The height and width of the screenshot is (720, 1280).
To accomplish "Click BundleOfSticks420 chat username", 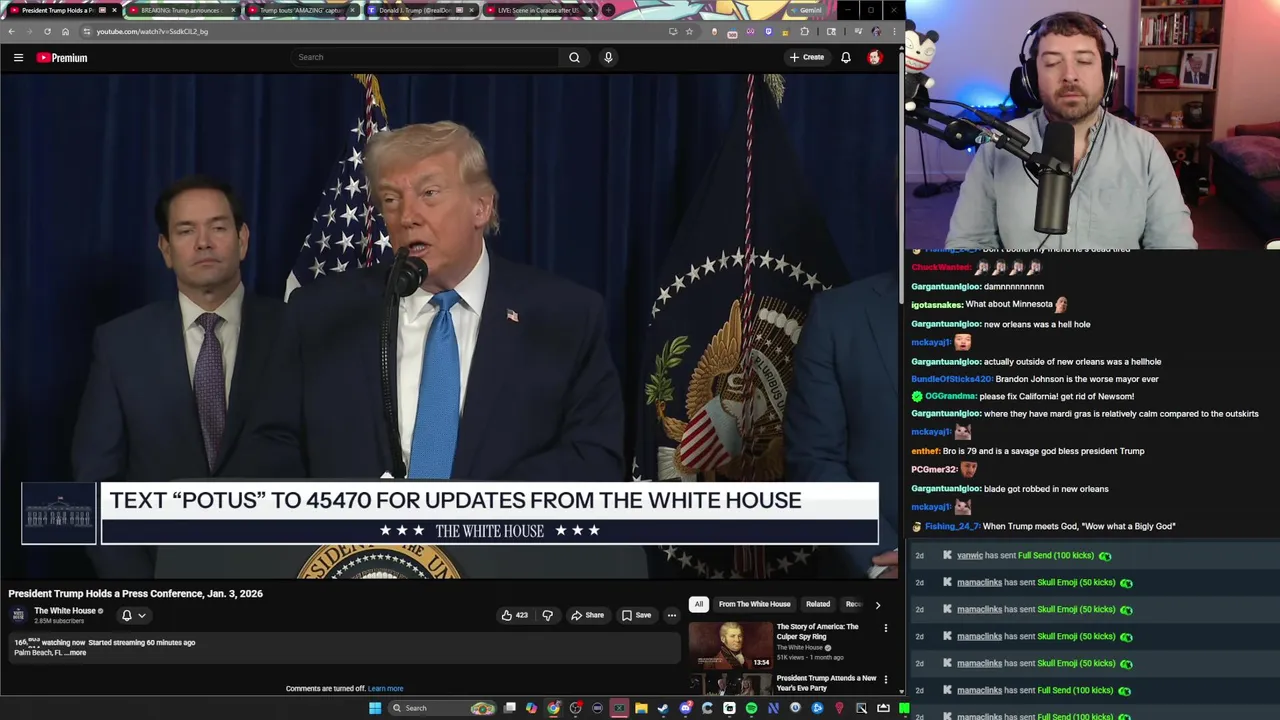I will (x=951, y=379).
